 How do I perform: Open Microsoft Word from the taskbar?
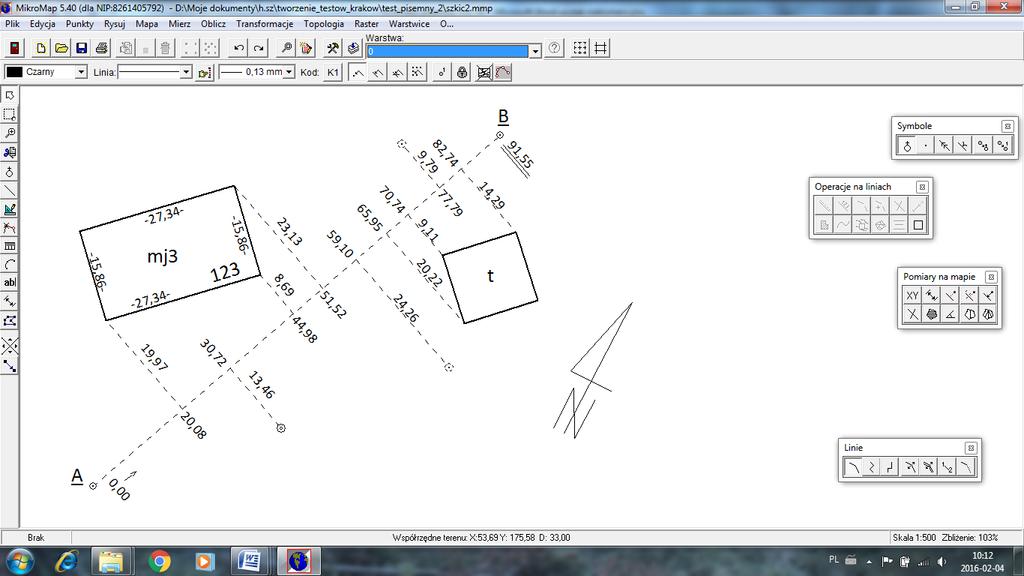coord(249,561)
